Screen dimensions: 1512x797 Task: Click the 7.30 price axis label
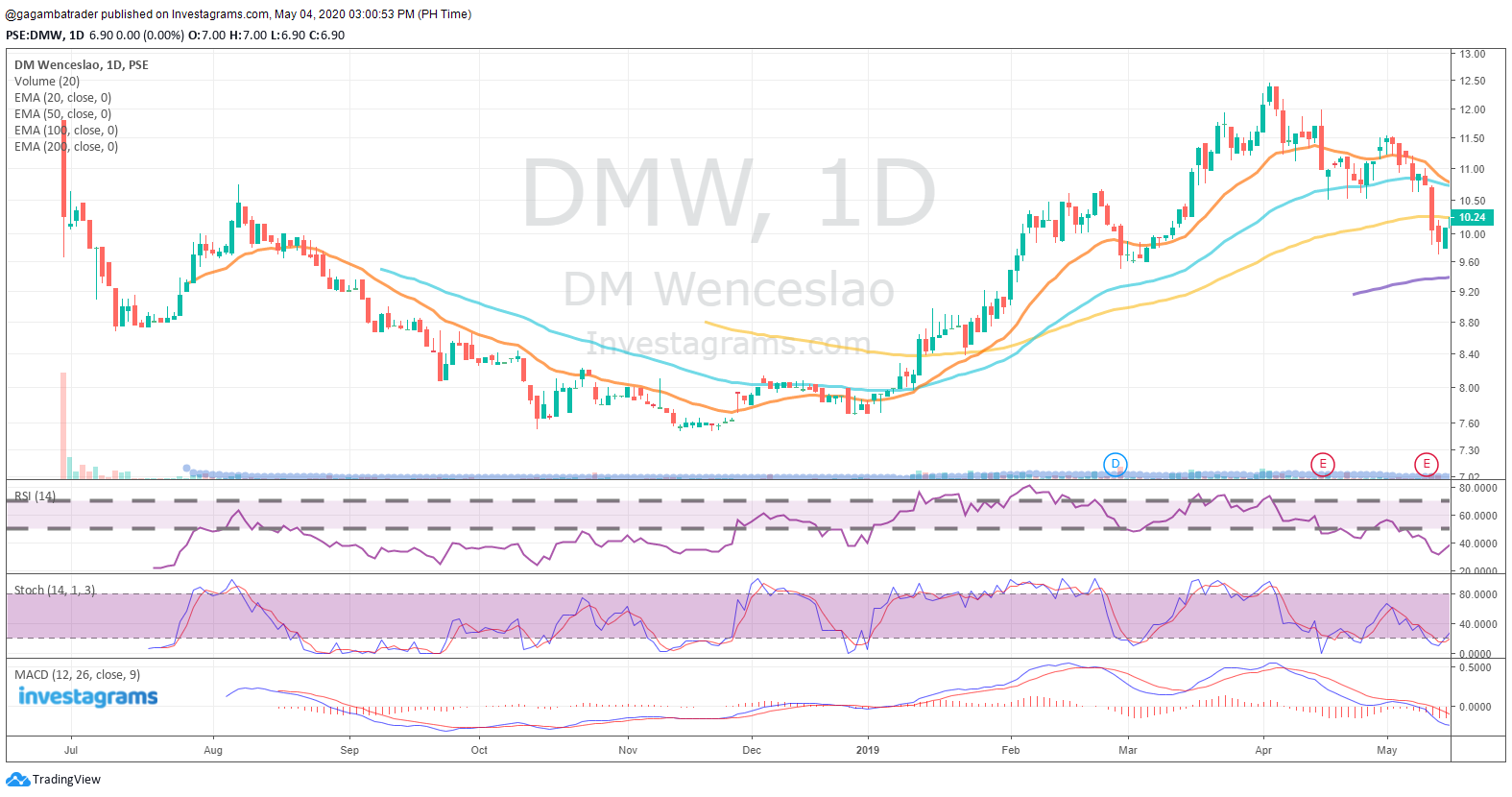pyautogui.click(x=1469, y=450)
